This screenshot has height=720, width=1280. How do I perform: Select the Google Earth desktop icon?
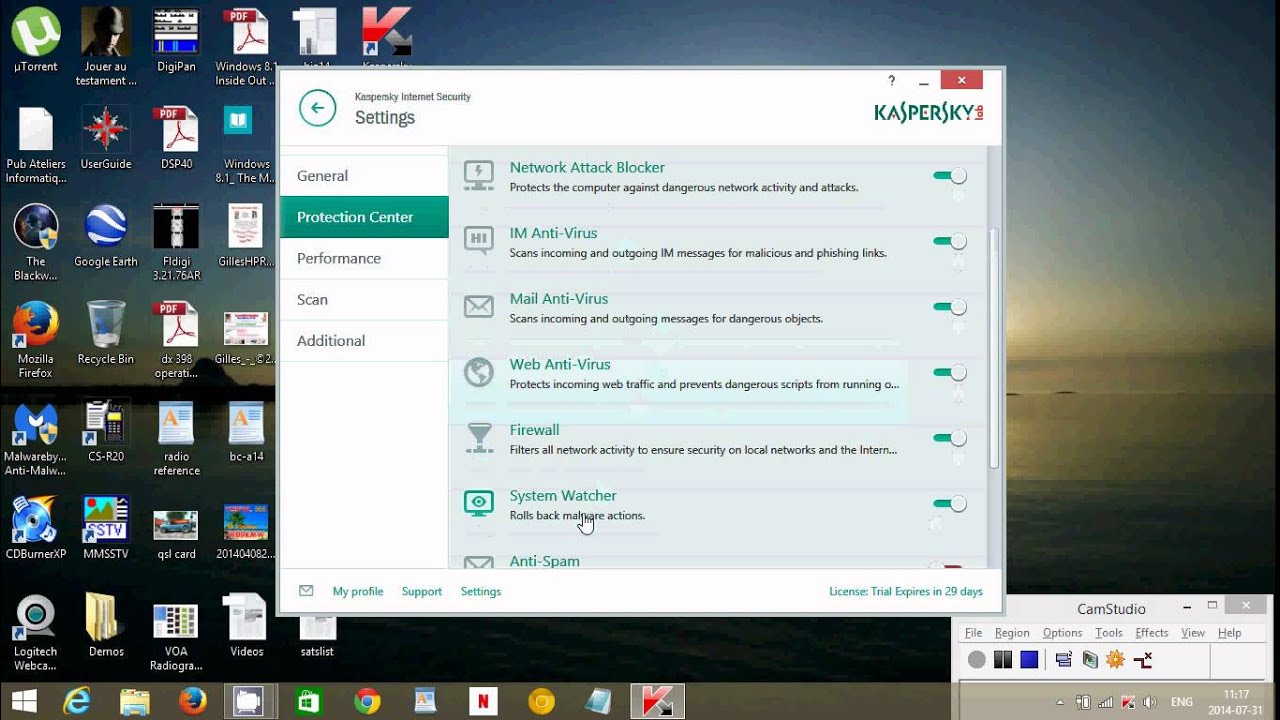[106, 236]
